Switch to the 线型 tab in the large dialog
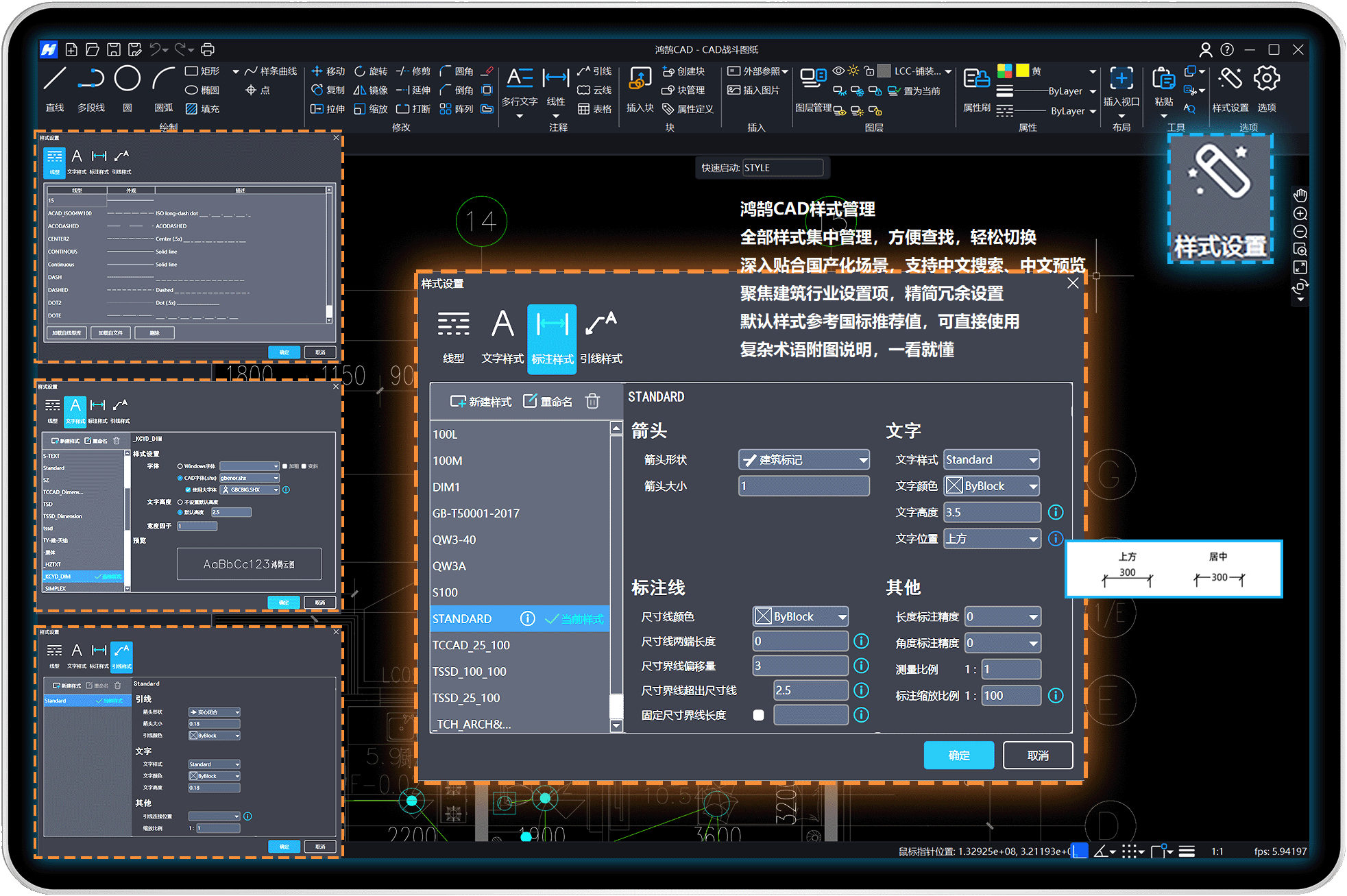This screenshot has width=1347, height=896. pos(453,338)
